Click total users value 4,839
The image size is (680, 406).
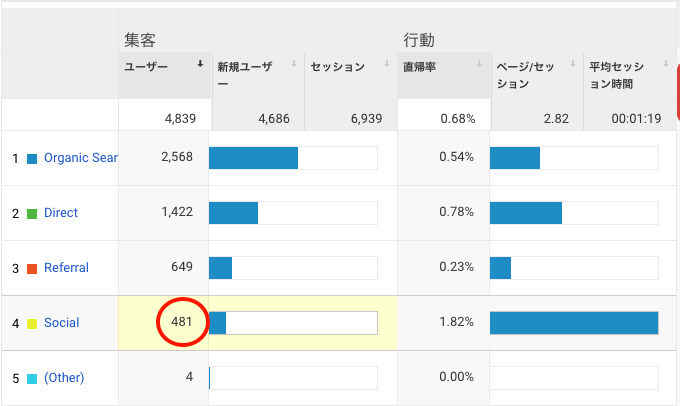coord(180,118)
